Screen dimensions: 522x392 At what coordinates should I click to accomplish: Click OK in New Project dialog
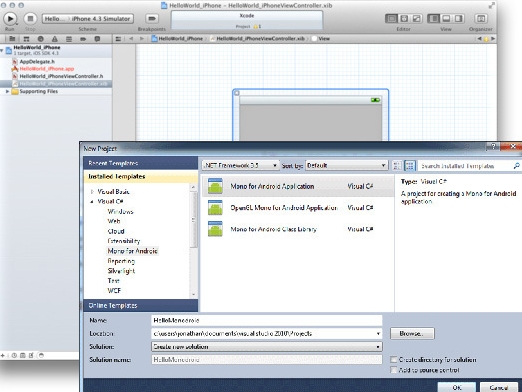(457, 387)
